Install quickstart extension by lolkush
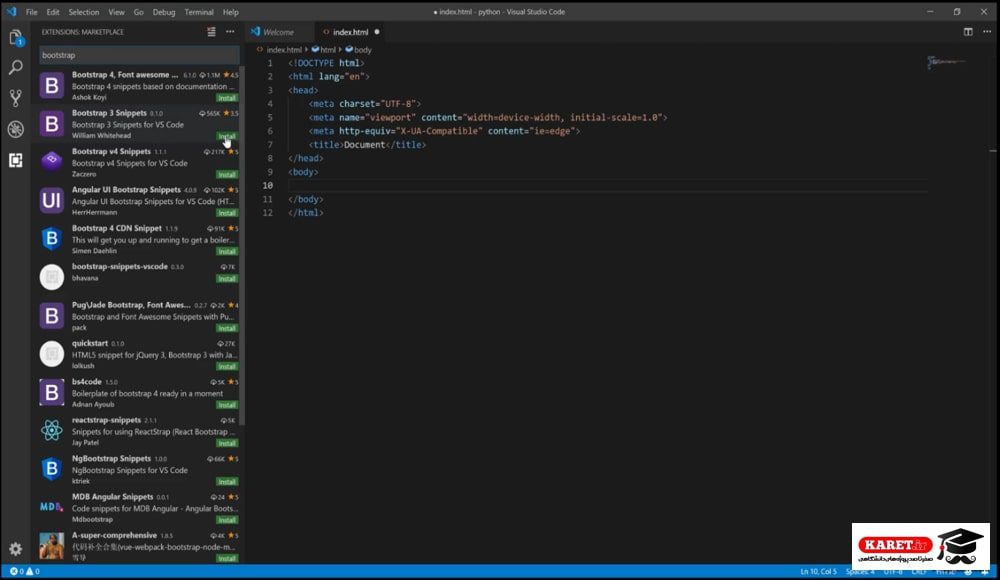The width and height of the screenshot is (1000, 580). tap(227, 366)
